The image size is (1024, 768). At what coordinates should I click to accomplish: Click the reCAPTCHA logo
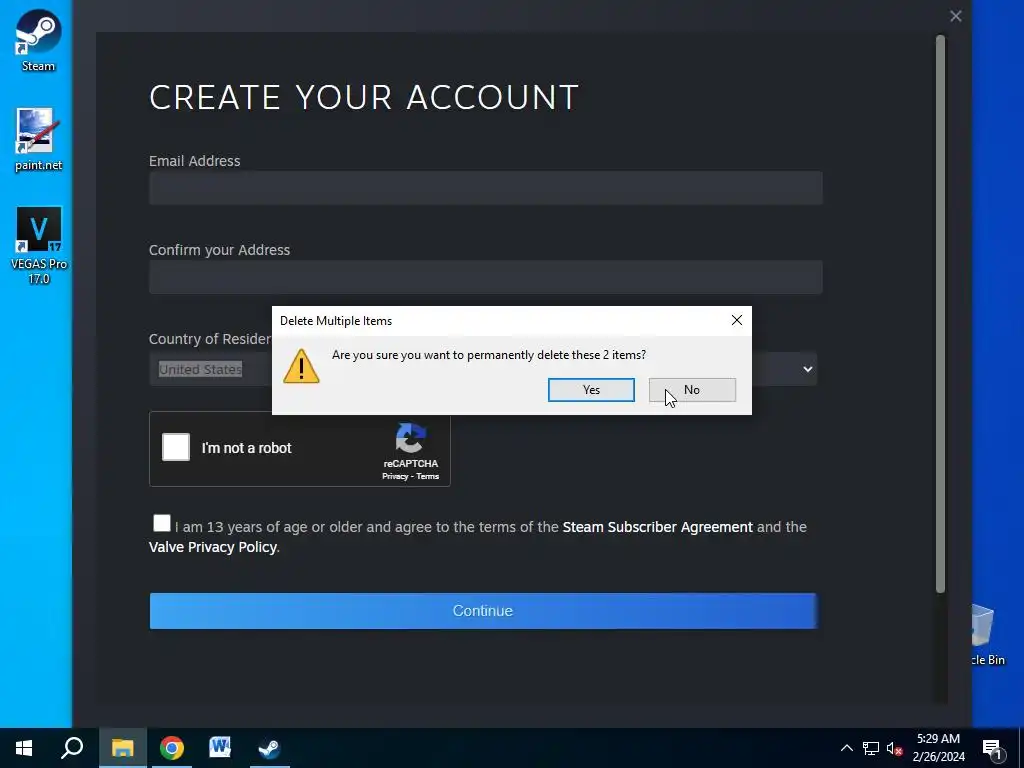410,438
